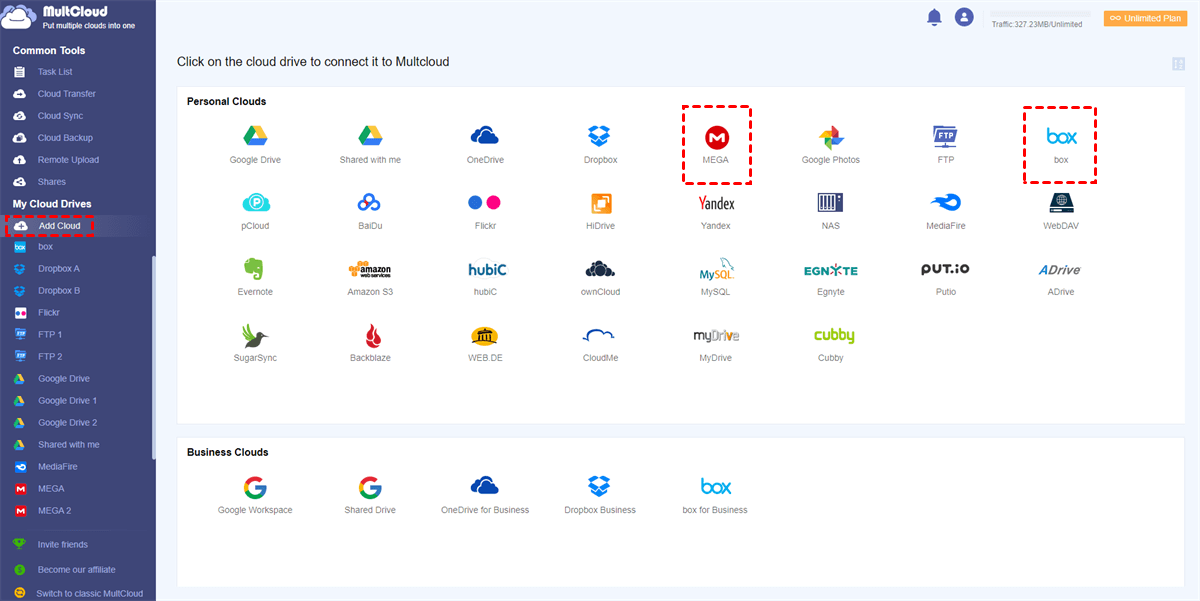Image resolution: width=1200 pixels, height=601 pixels.
Task: Add MyDrive cloud
Action: (x=716, y=343)
